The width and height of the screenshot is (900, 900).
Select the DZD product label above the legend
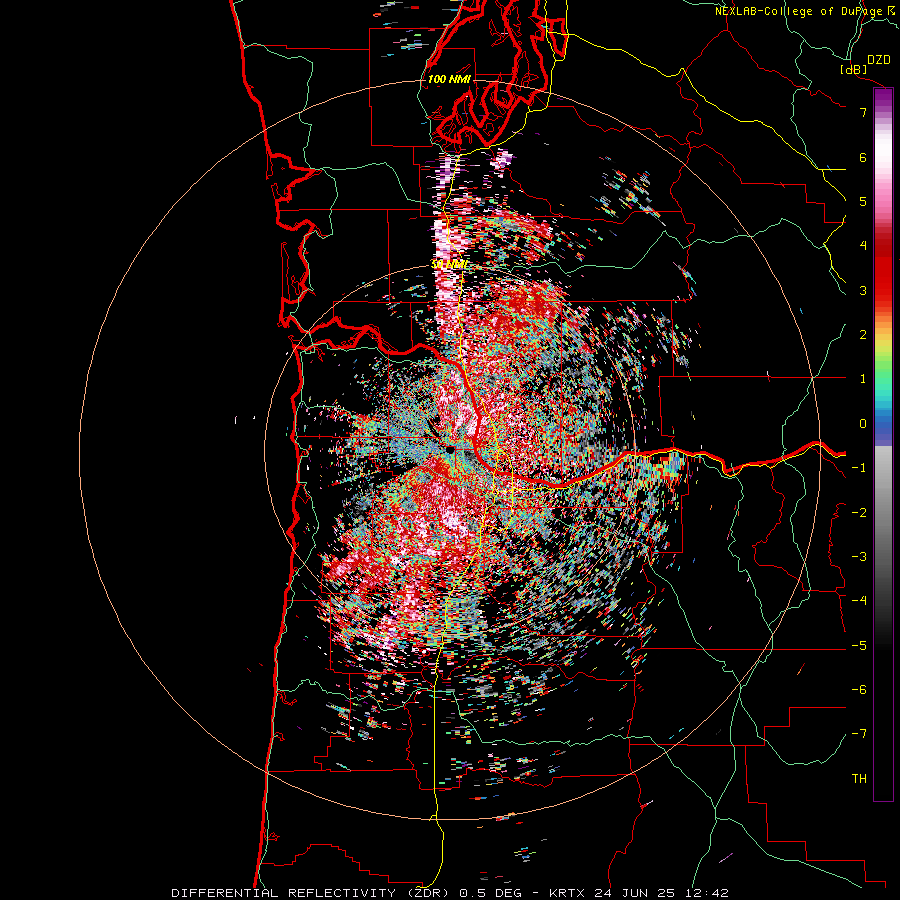pos(879,60)
